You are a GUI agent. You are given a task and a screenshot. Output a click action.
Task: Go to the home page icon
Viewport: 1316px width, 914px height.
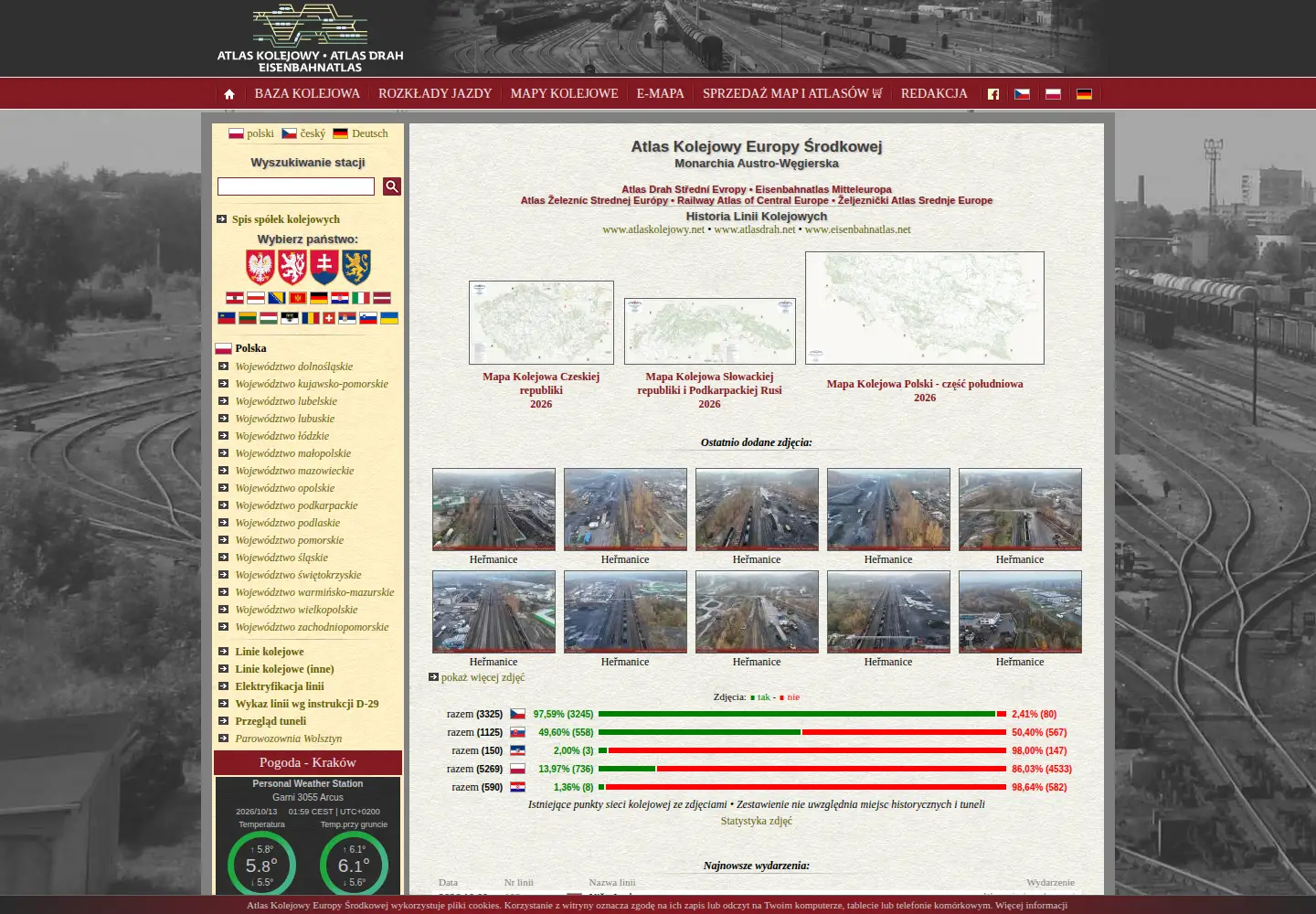coord(229,94)
